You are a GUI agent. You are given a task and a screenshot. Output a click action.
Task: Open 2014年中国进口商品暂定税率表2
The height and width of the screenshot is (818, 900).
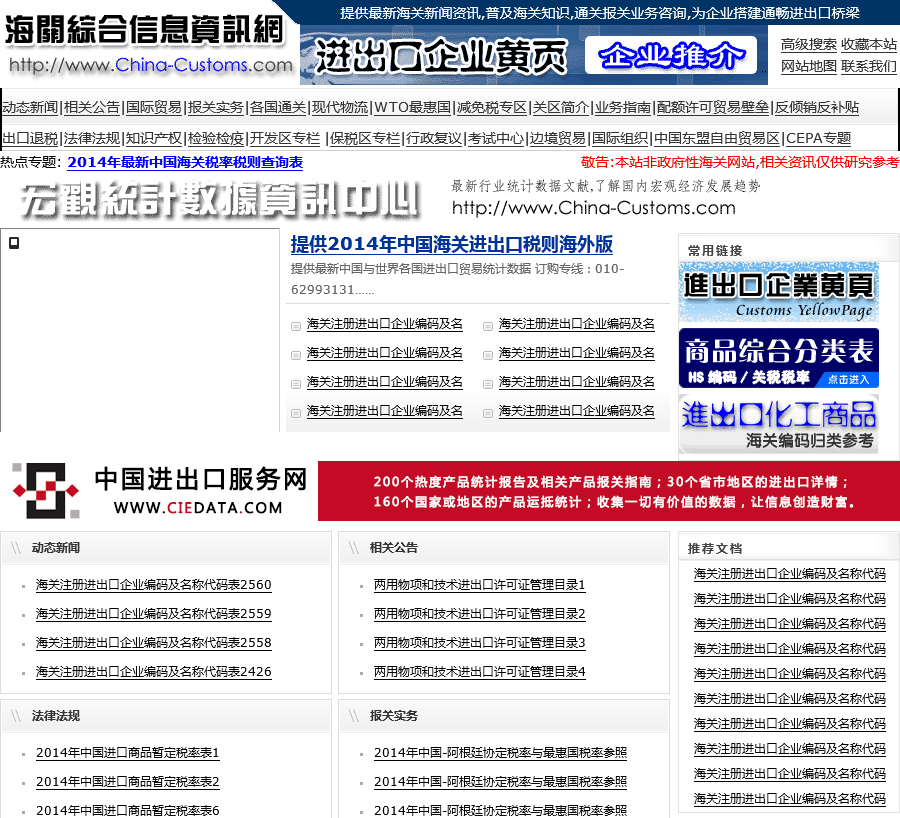[127, 782]
